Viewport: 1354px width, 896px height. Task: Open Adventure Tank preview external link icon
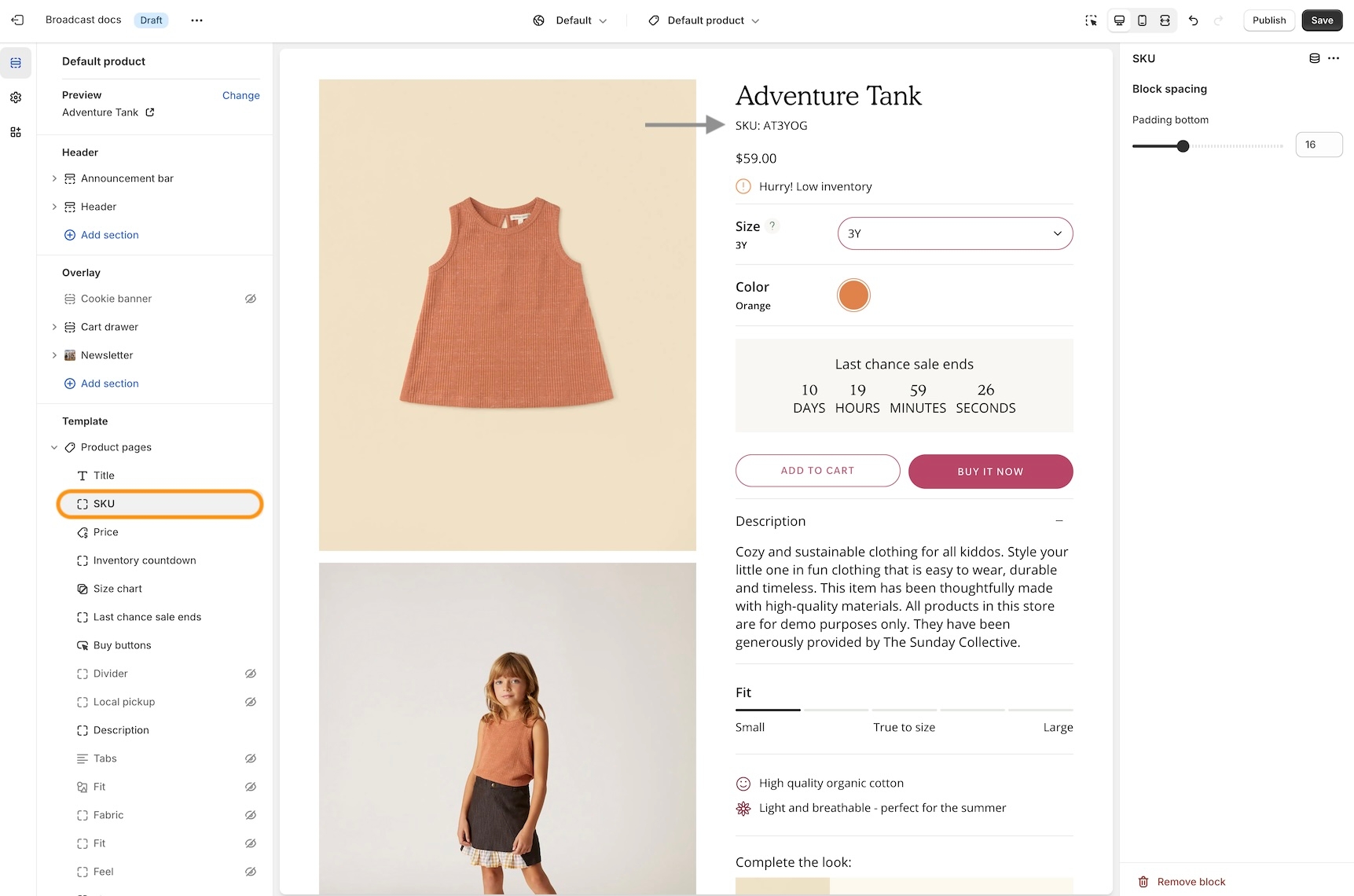tap(150, 112)
